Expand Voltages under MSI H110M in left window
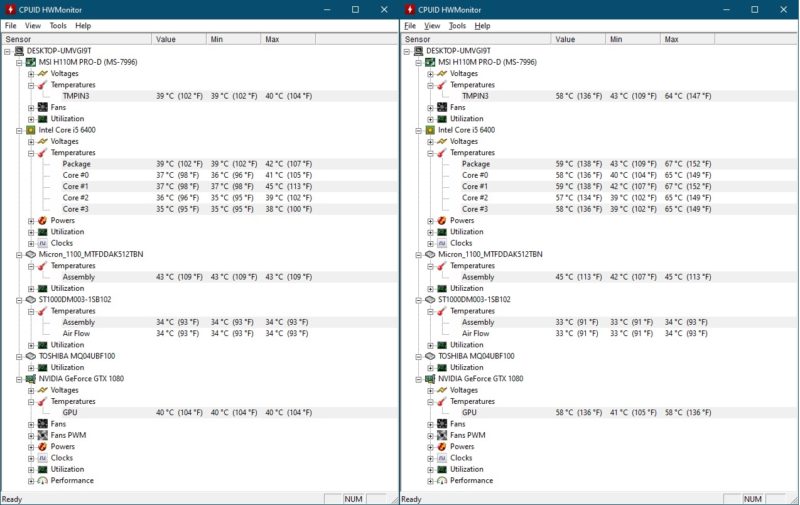Viewport: 800px width, 505px height. coord(31,73)
